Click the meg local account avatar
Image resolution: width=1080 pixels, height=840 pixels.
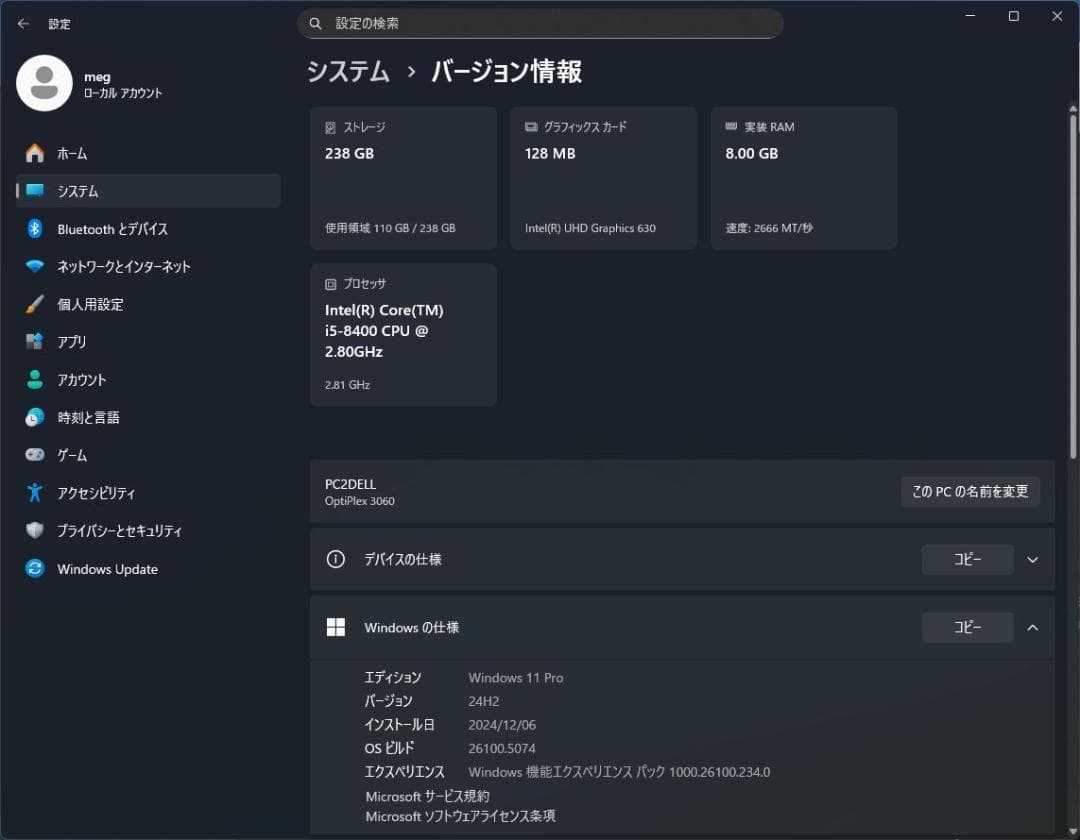(x=42, y=83)
